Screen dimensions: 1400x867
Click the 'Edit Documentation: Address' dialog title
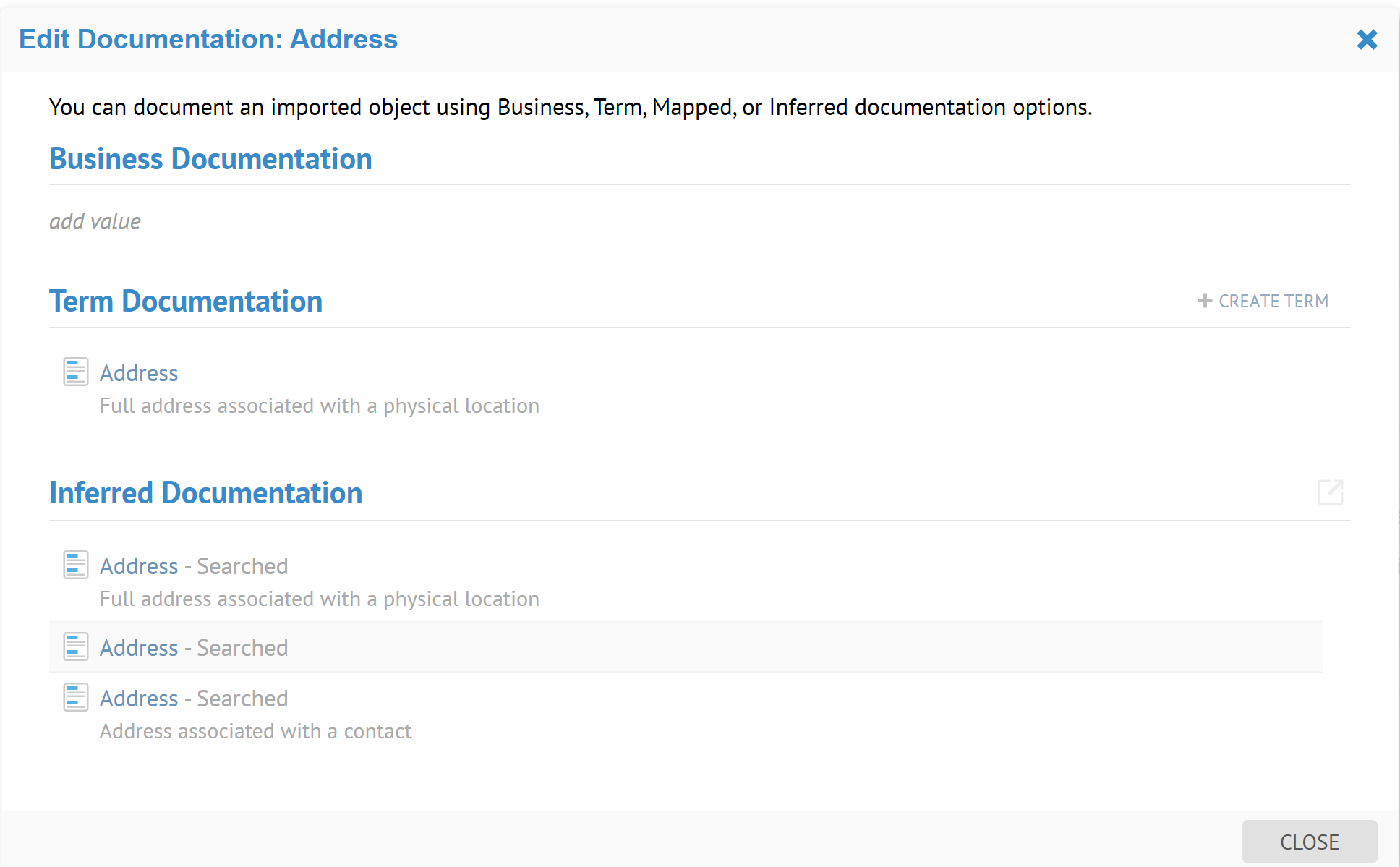point(208,39)
